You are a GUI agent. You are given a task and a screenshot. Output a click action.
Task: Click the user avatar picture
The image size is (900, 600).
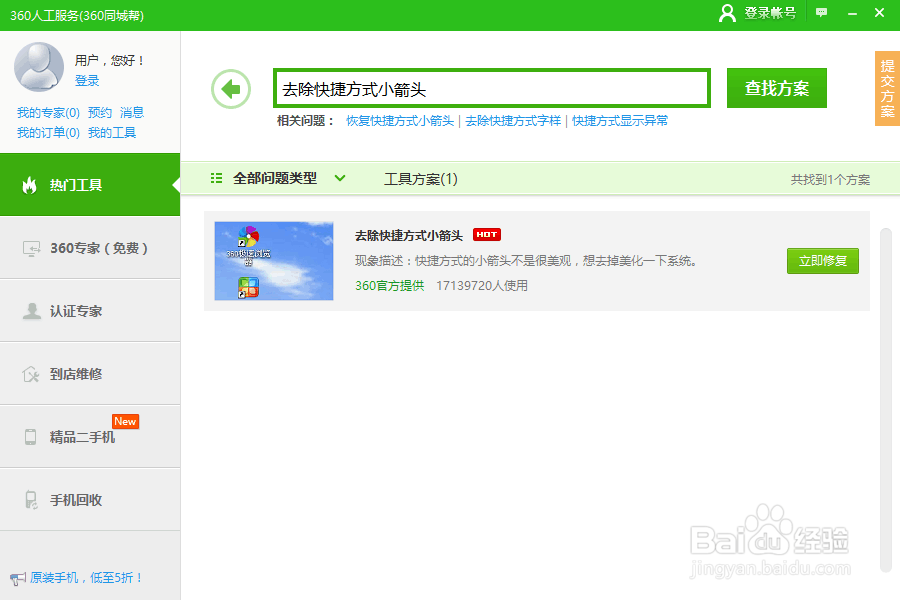point(38,67)
